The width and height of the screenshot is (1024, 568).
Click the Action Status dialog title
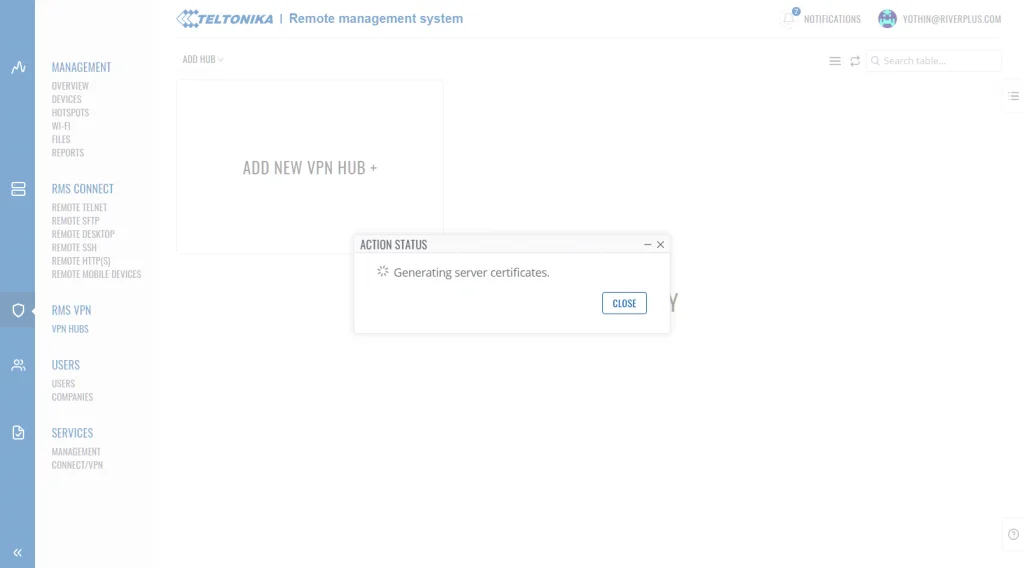(393, 245)
